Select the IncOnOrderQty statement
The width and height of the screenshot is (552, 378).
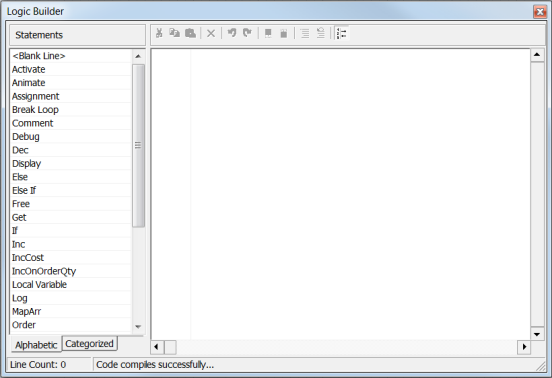[44, 271]
